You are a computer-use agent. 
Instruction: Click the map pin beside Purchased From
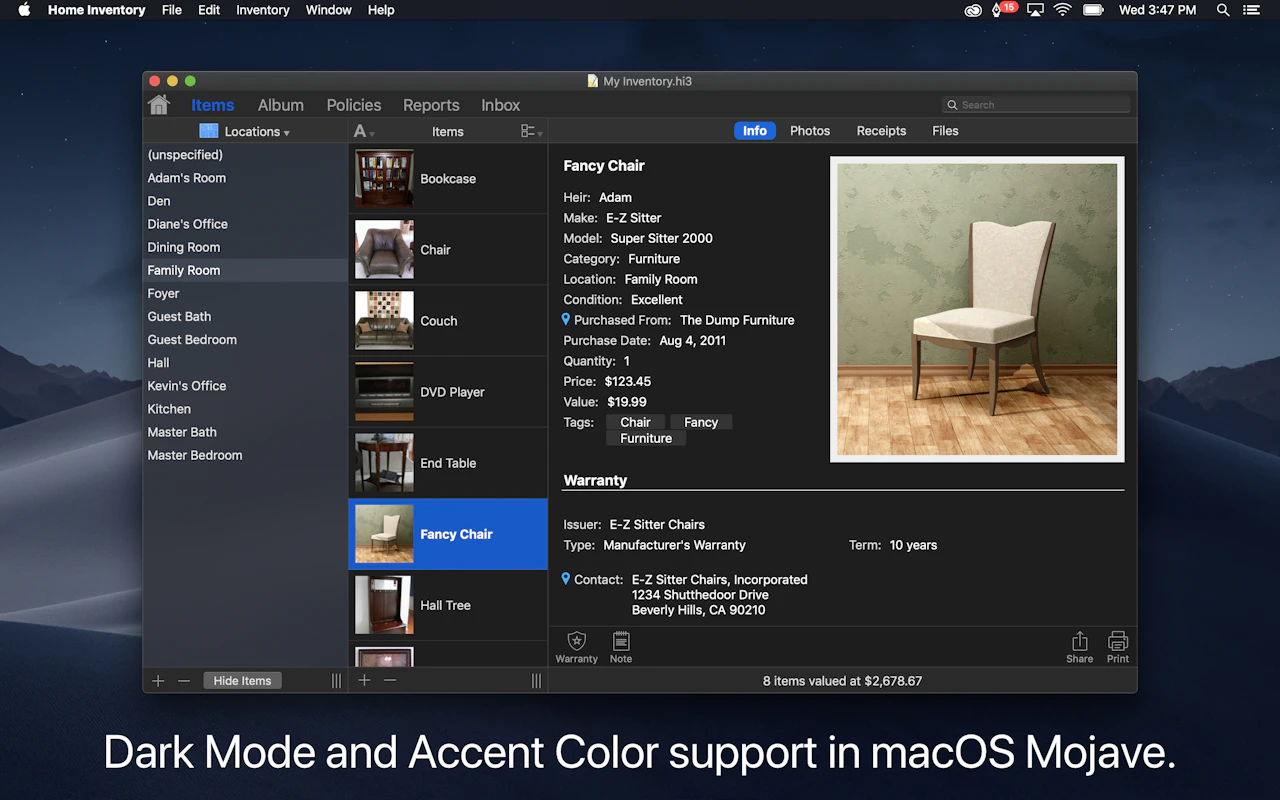[x=566, y=320]
